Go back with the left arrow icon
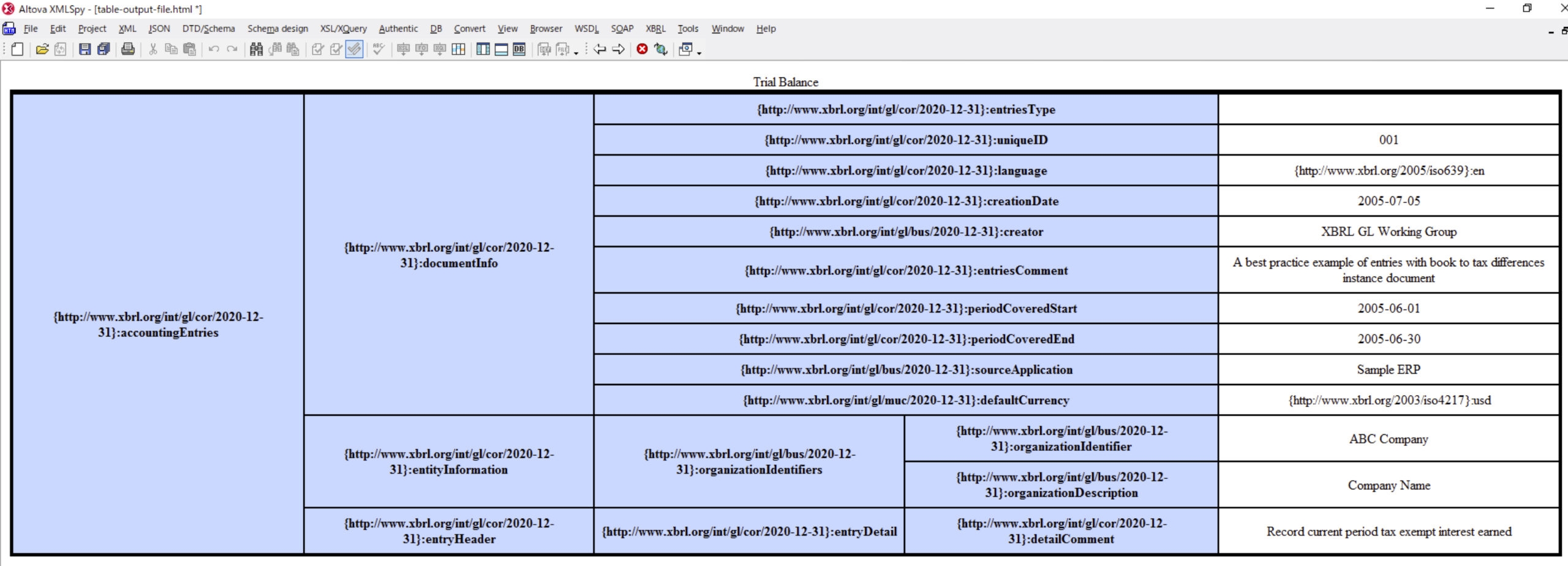The width and height of the screenshot is (1568, 566). (x=600, y=49)
